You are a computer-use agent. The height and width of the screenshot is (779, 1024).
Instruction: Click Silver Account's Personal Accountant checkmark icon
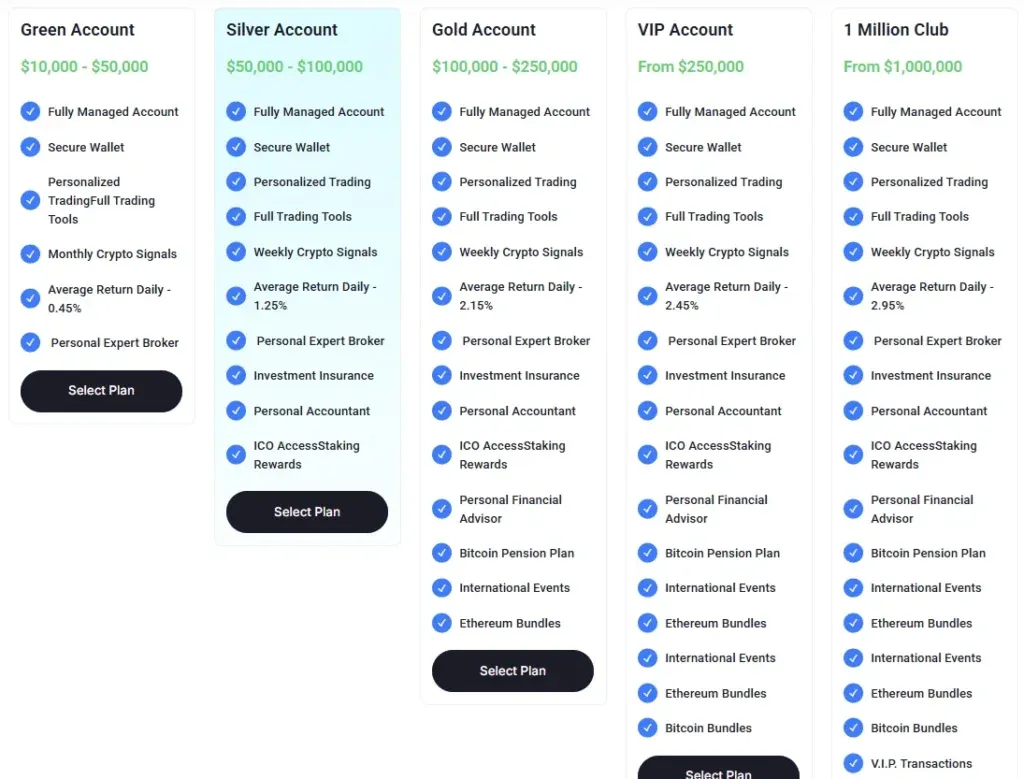click(x=236, y=410)
